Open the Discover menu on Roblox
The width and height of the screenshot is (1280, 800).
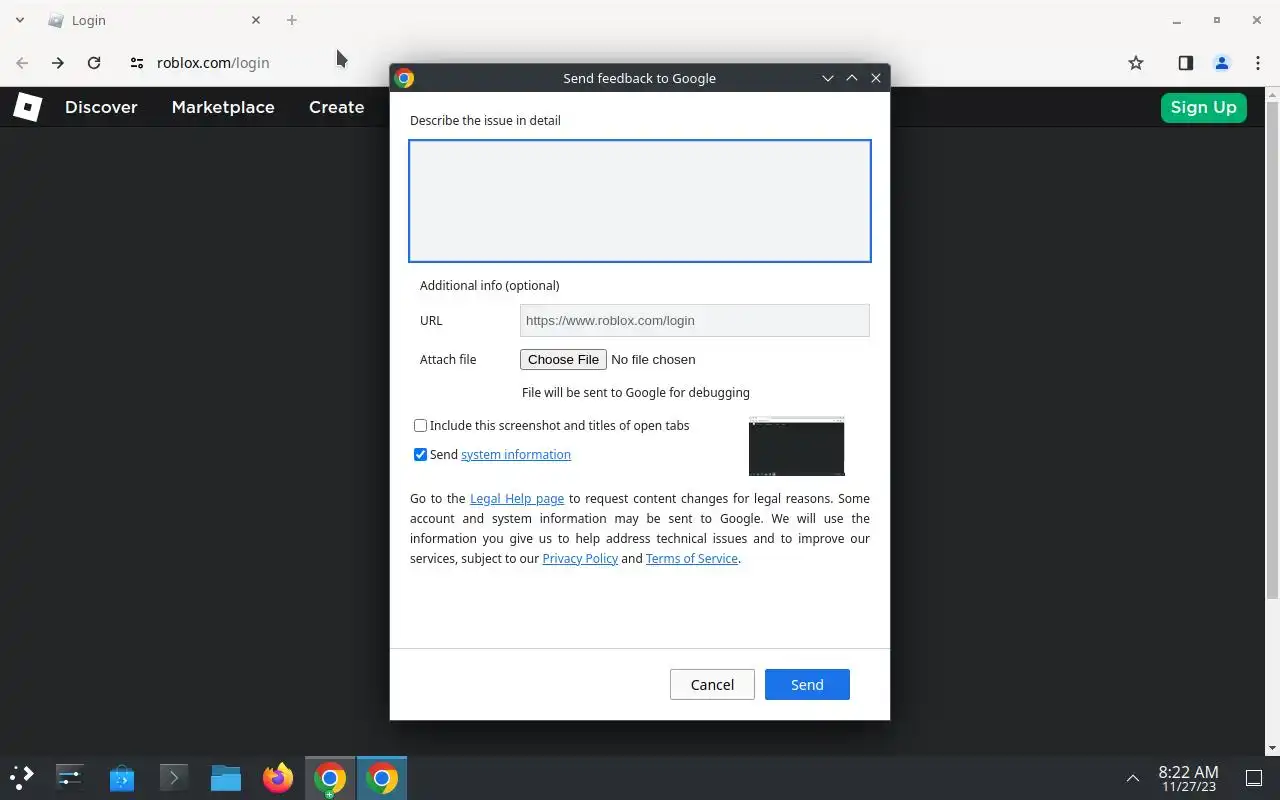pyautogui.click(x=101, y=107)
